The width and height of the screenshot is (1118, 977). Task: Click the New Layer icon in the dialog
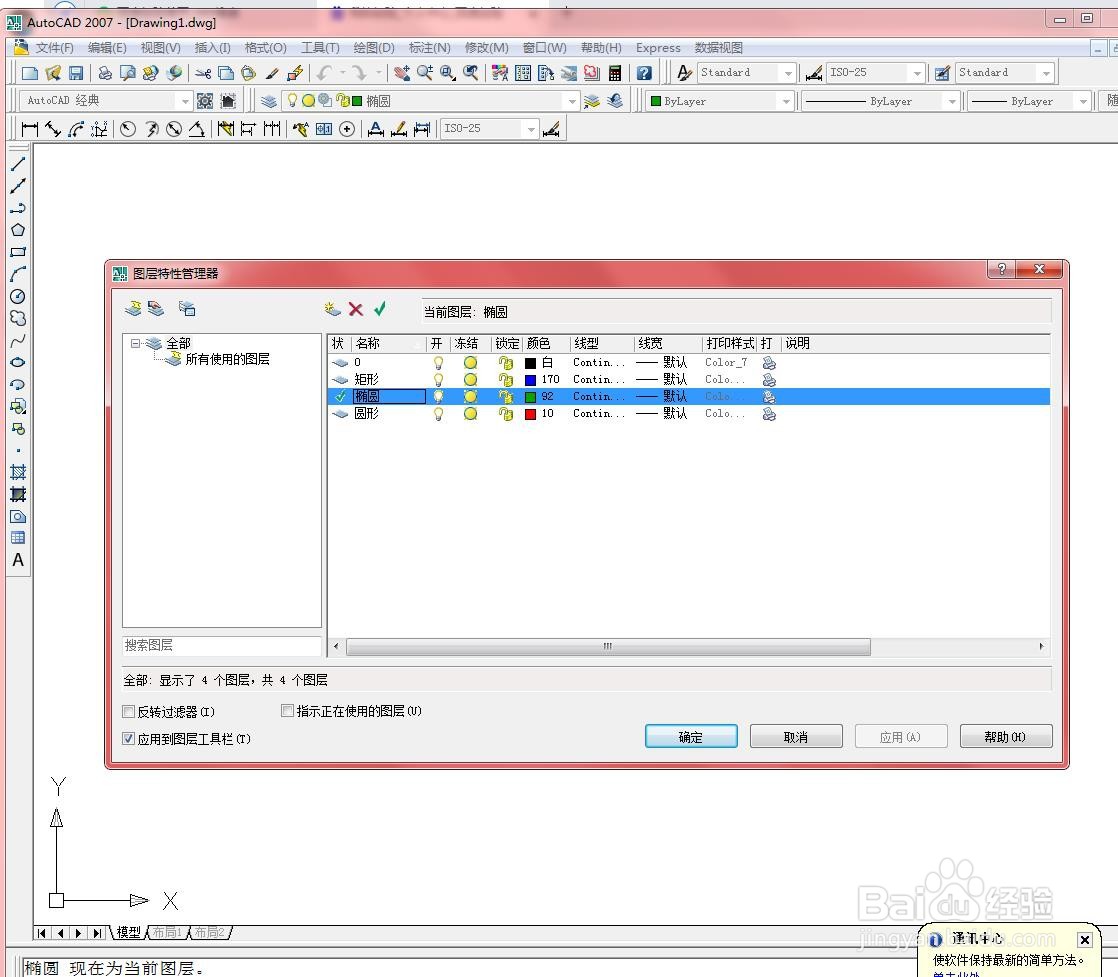(x=332, y=309)
